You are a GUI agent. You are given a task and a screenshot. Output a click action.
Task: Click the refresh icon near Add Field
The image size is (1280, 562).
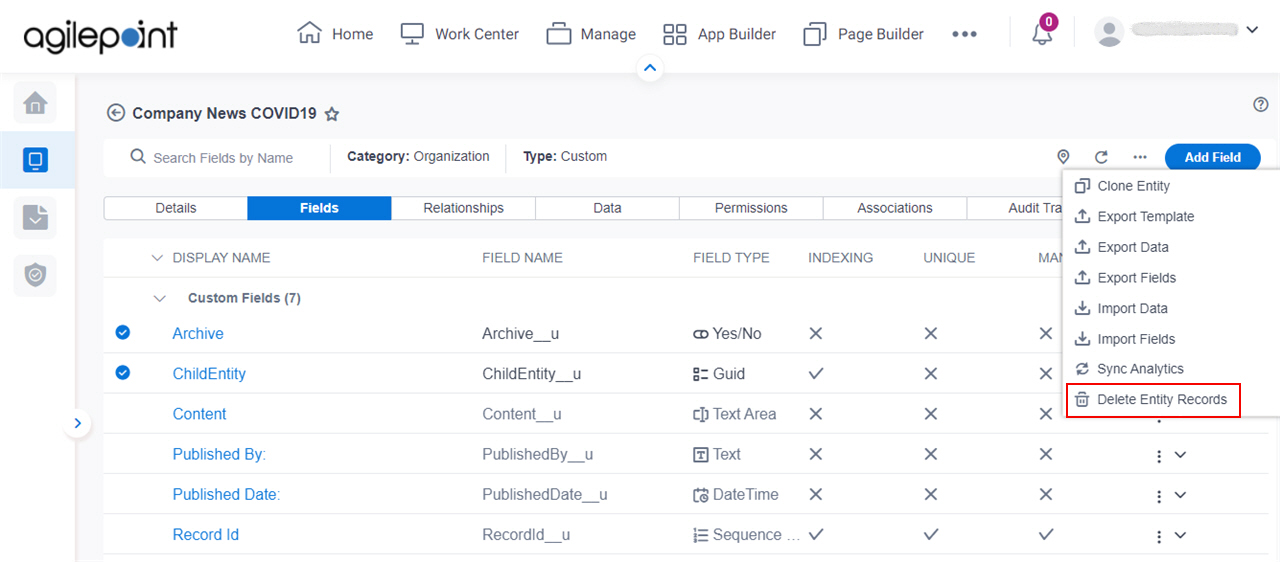click(x=1101, y=157)
